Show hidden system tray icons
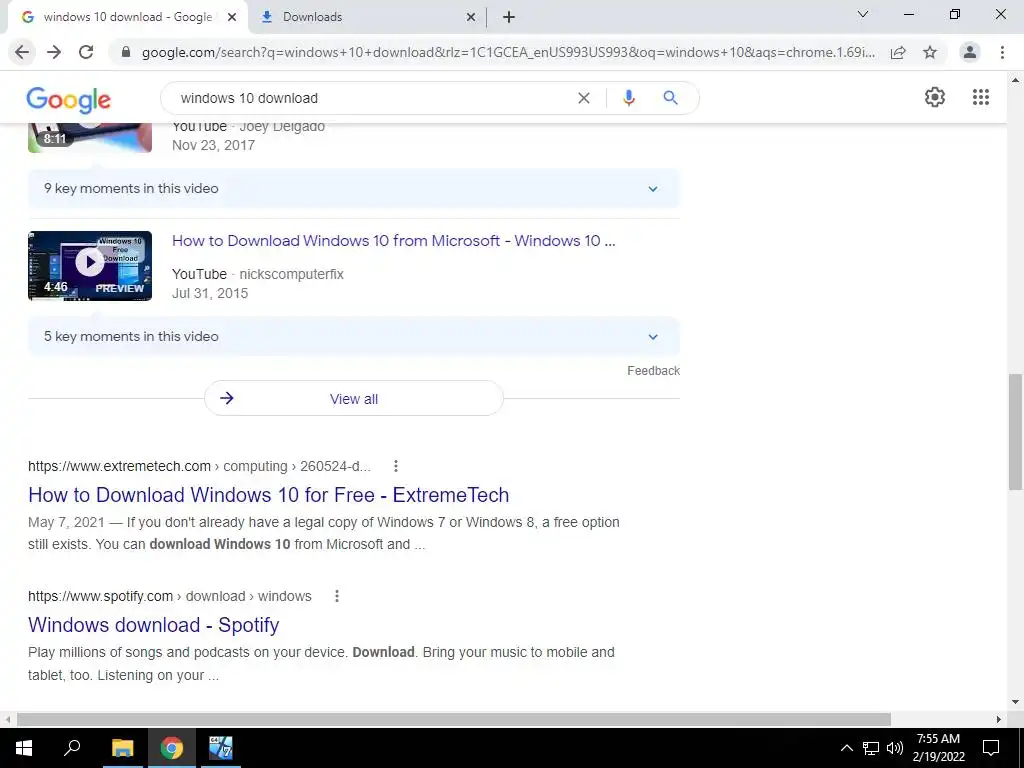Viewport: 1024px width, 768px height. coord(846,748)
